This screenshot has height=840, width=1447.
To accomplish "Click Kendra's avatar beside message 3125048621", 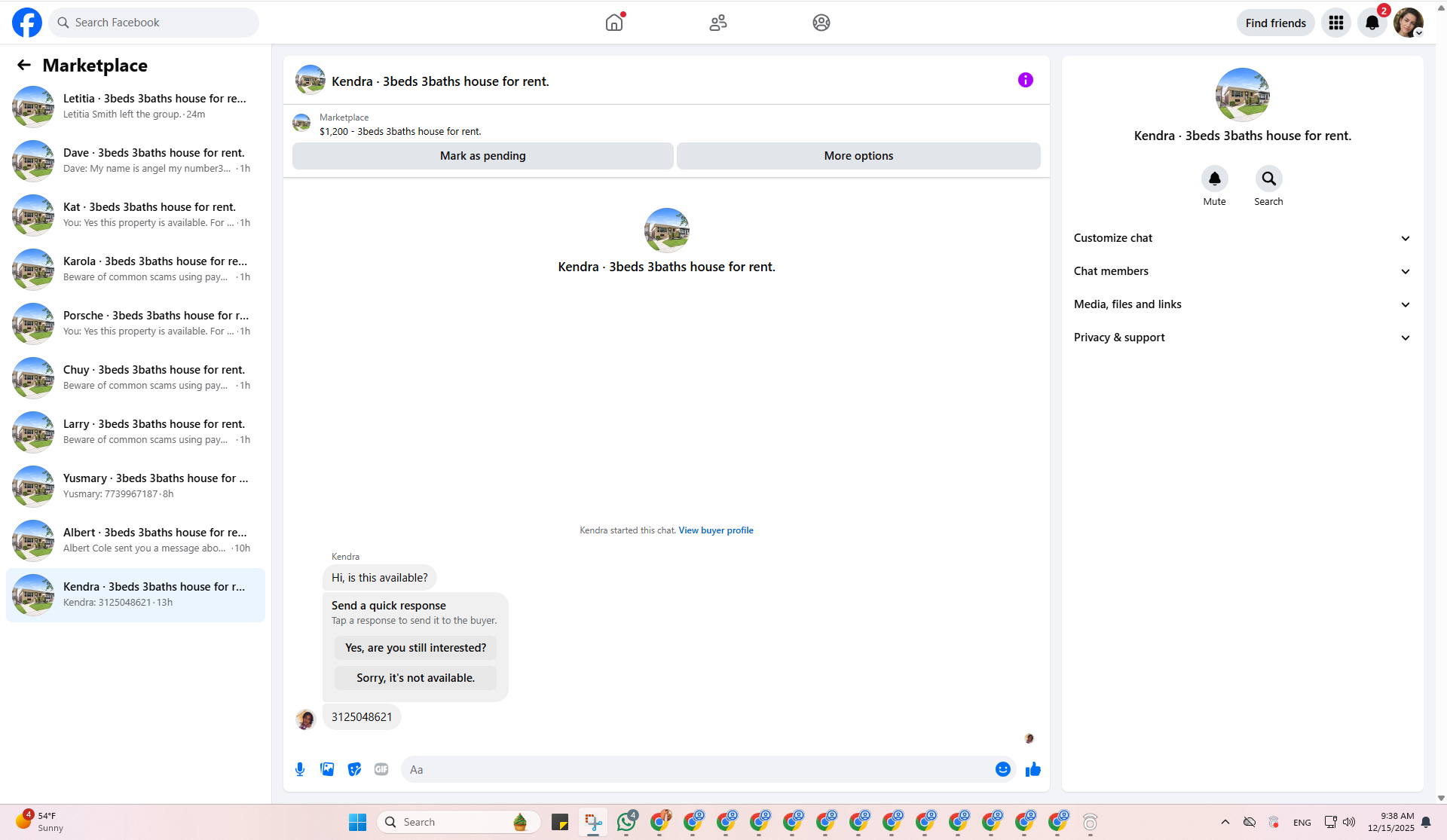I will [x=305, y=719].
